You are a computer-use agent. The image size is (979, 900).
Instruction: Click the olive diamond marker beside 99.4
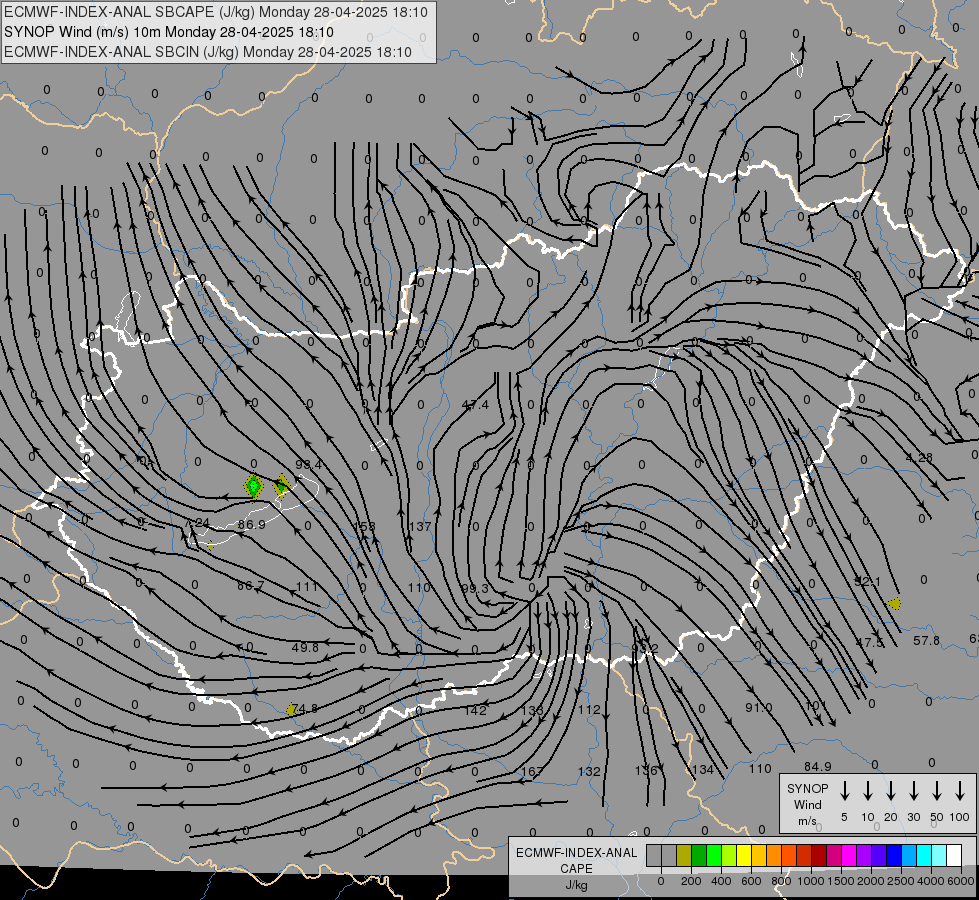tap(282, 485)
